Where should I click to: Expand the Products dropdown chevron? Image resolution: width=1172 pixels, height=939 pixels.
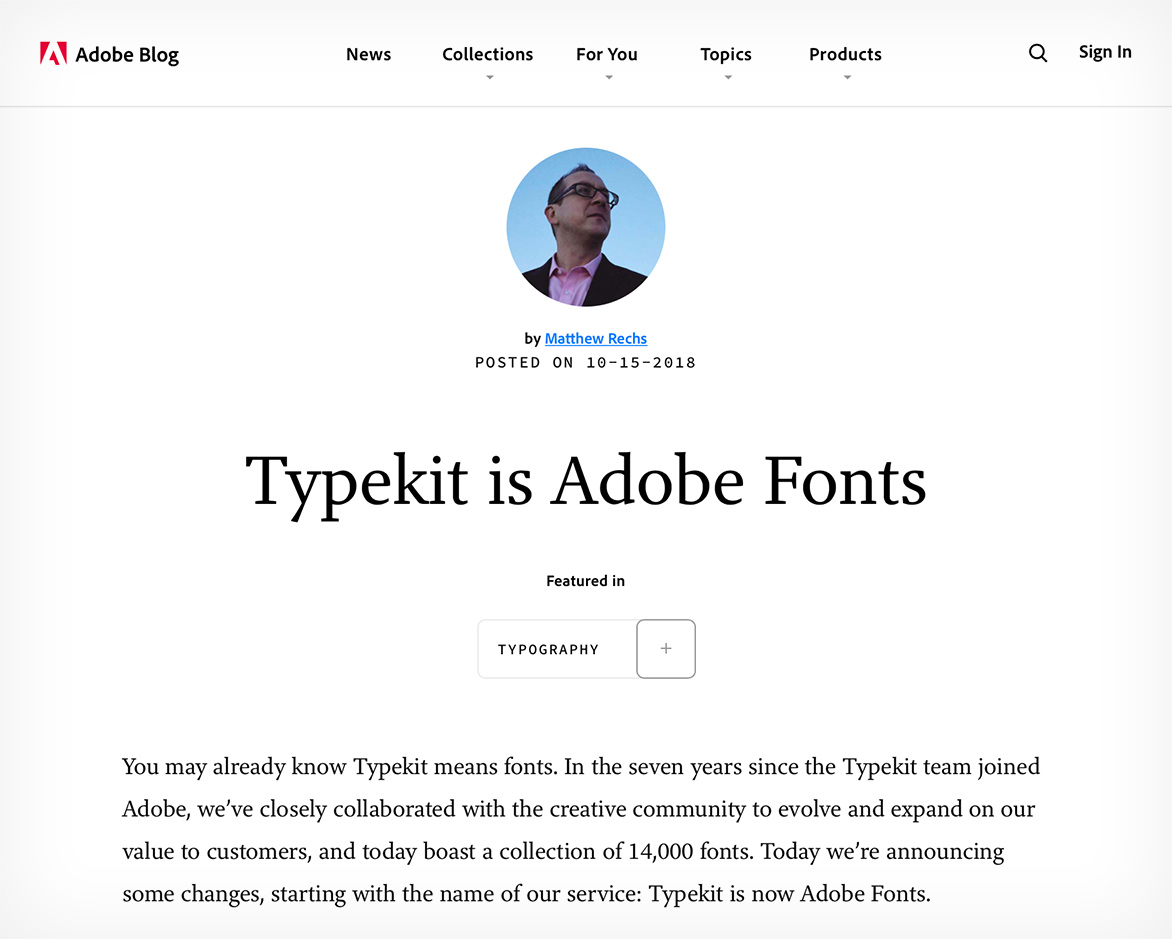pos(845,76)
